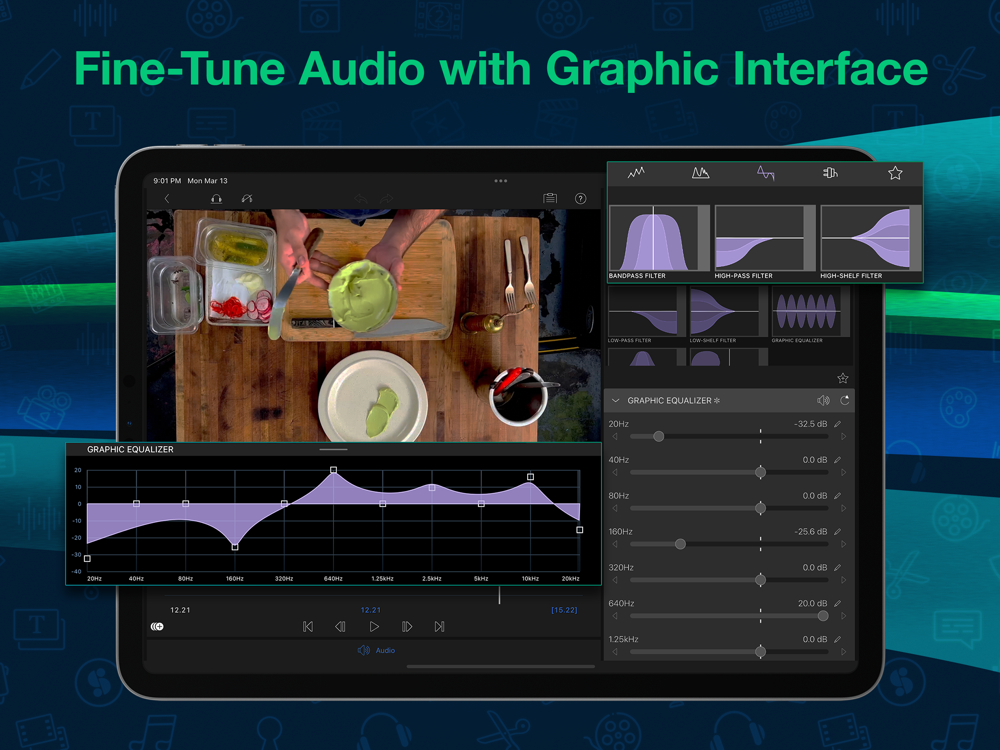
Task: Open the clipboard presets icon
Action: tap(550, 198)
